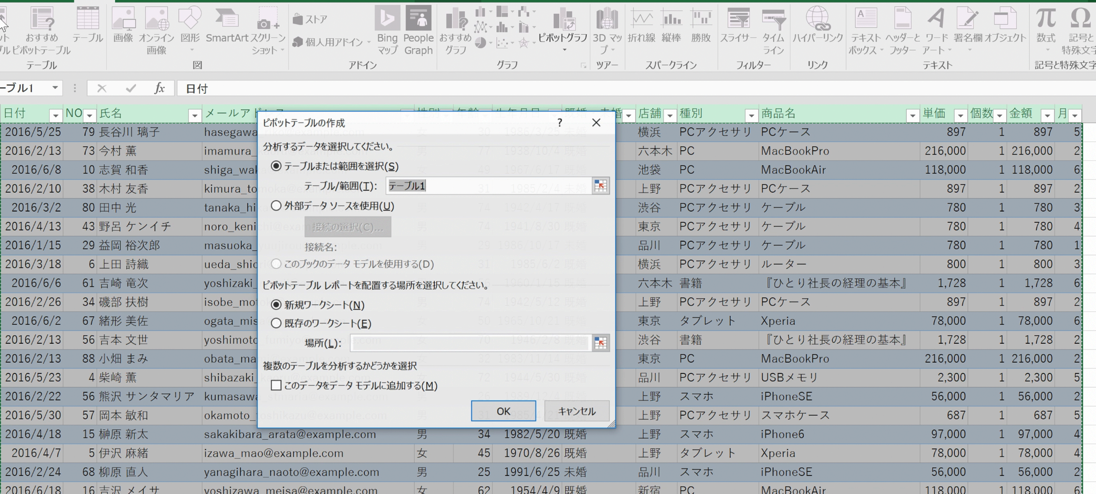Viewport: 1096px width, 494px height.
Task: Click the formula bar showing 日付
Action: 635,89
